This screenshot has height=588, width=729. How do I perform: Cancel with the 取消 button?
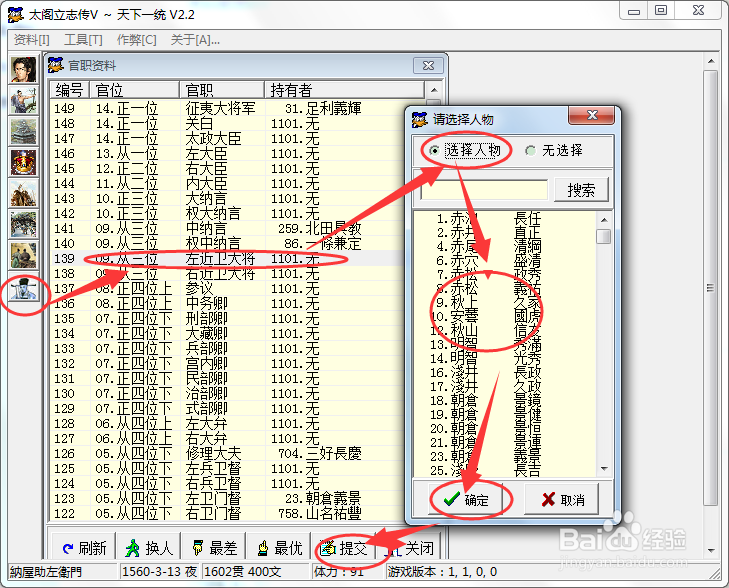pyautogui.click(x=562, y=500)
